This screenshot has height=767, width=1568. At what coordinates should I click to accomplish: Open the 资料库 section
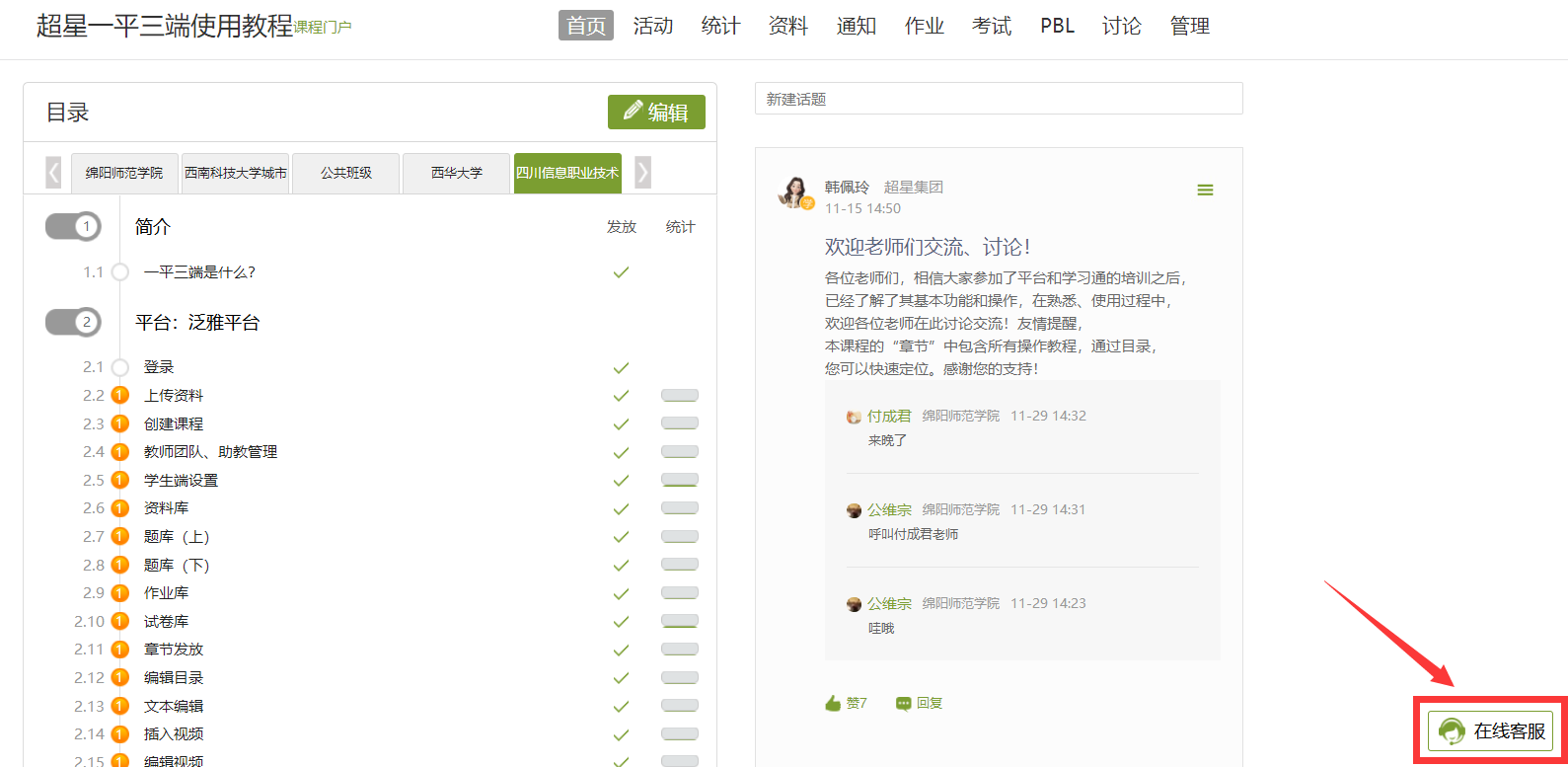[x=166, y=507]
